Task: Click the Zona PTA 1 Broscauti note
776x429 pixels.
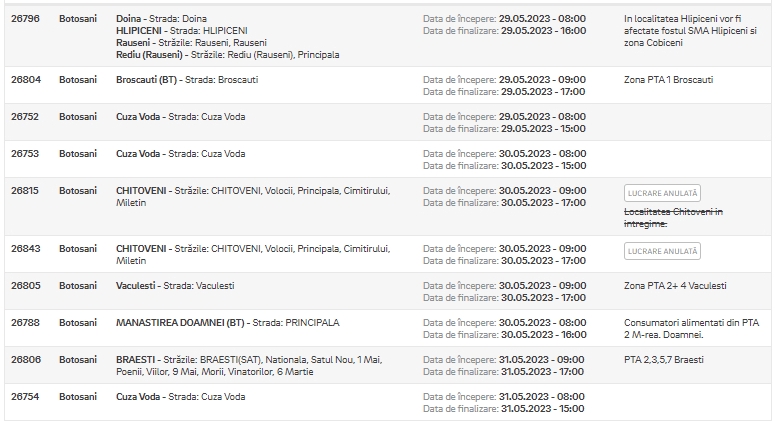Action: point(669,80)
